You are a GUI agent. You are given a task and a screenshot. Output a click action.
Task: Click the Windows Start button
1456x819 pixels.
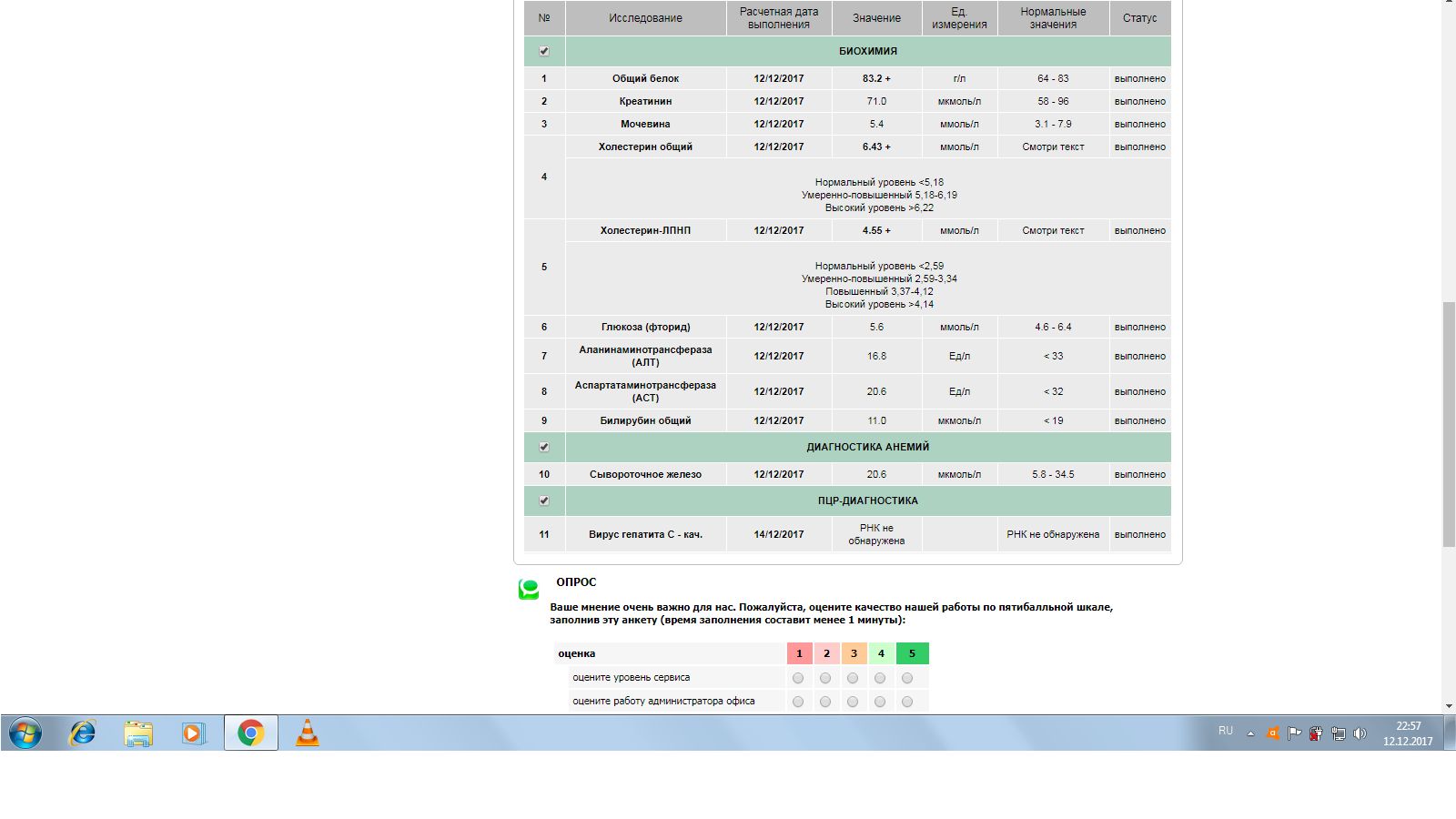click(25, 733)
